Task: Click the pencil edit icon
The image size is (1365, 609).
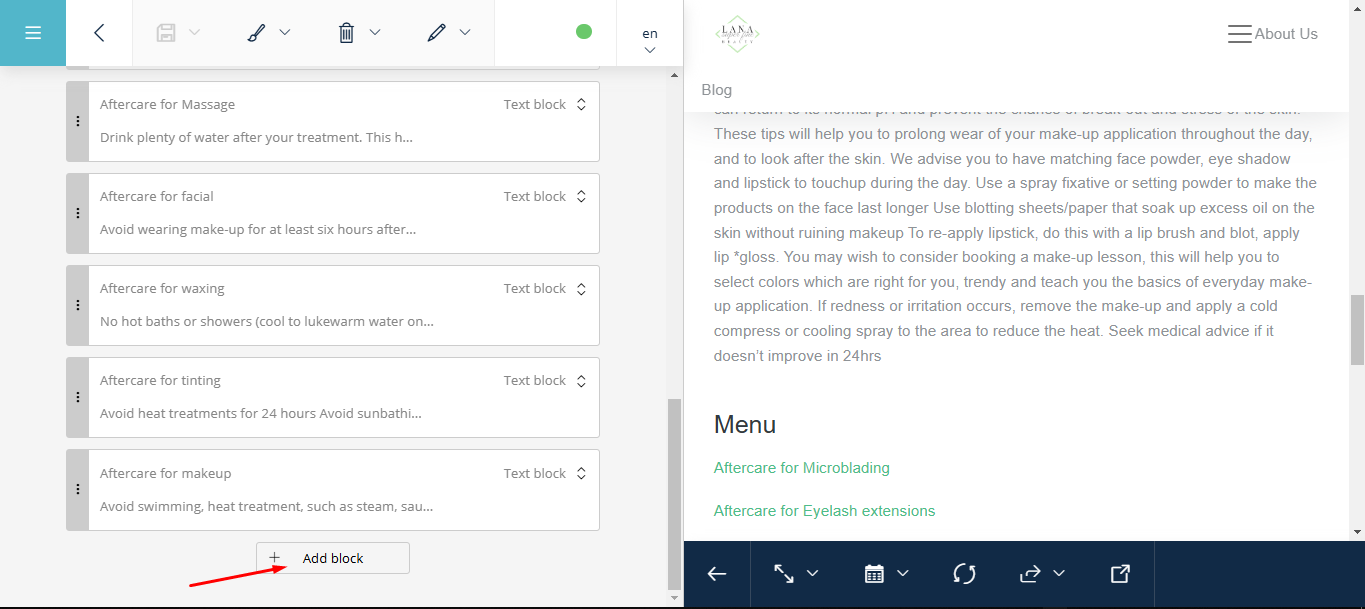Action: tap(436, 33)
